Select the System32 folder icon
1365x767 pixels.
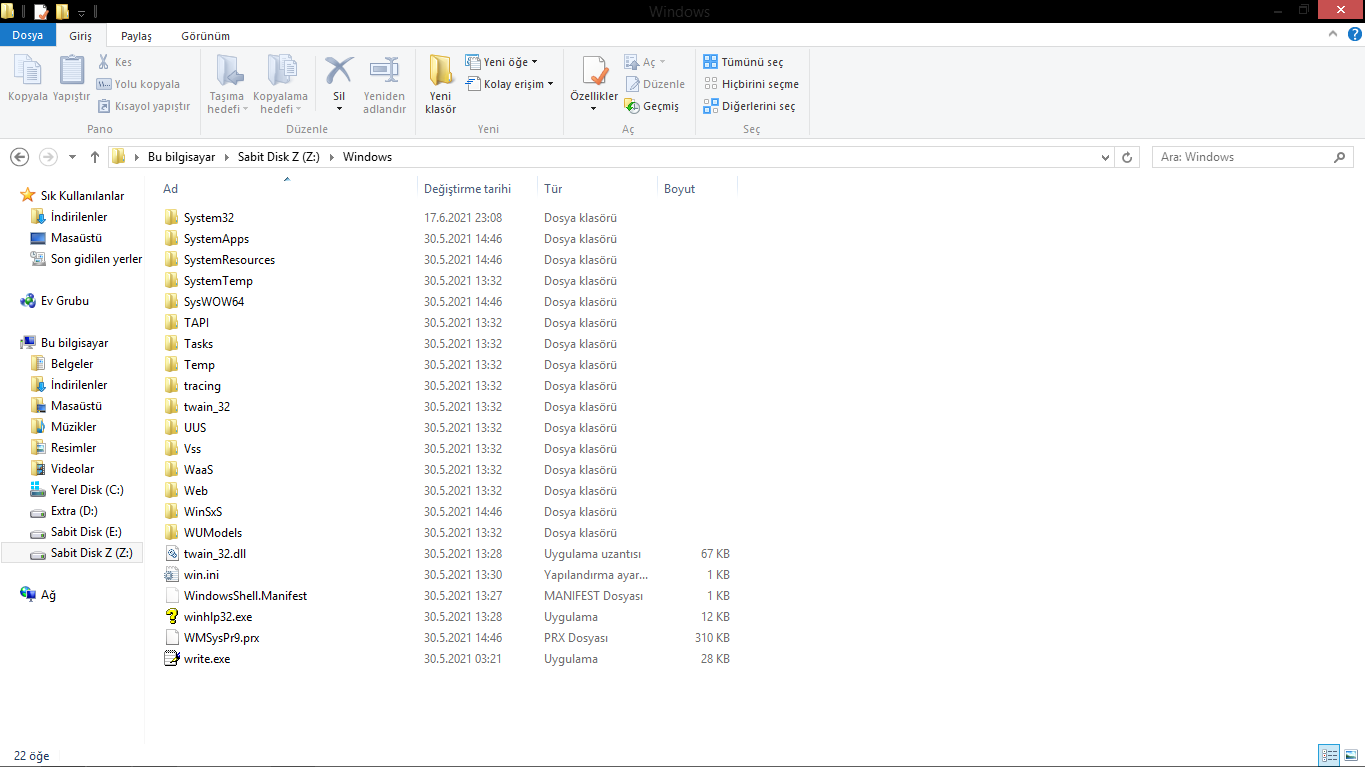coord(172,217)
